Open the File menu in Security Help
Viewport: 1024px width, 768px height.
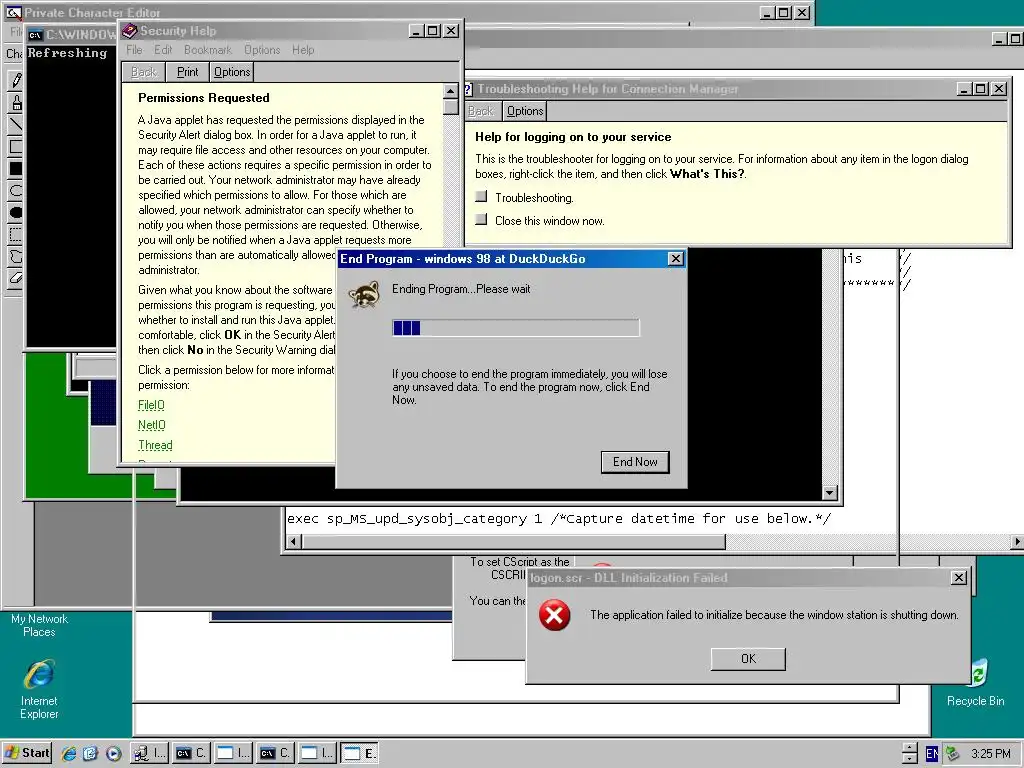tap(134, 50)
